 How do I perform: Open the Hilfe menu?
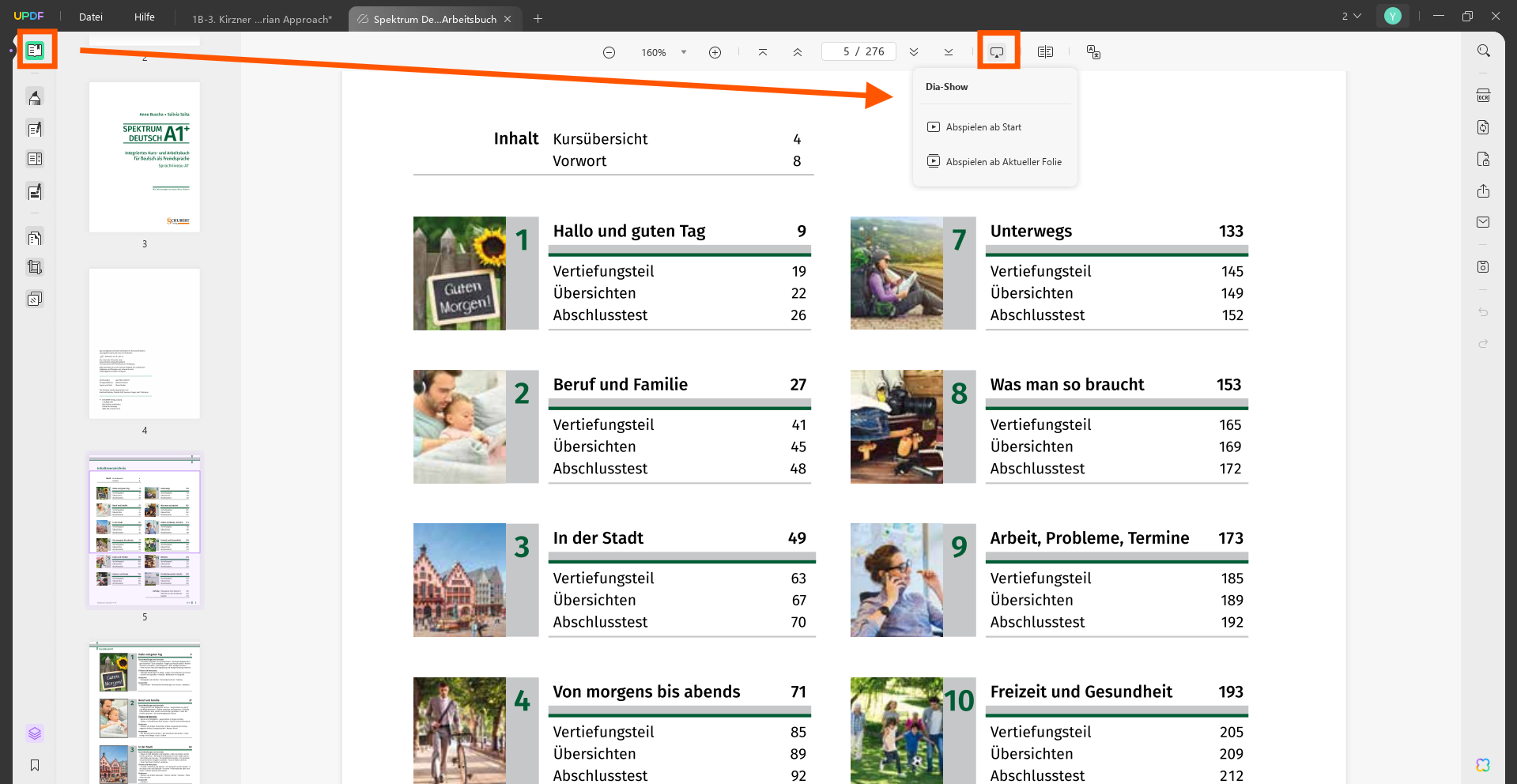145,17
